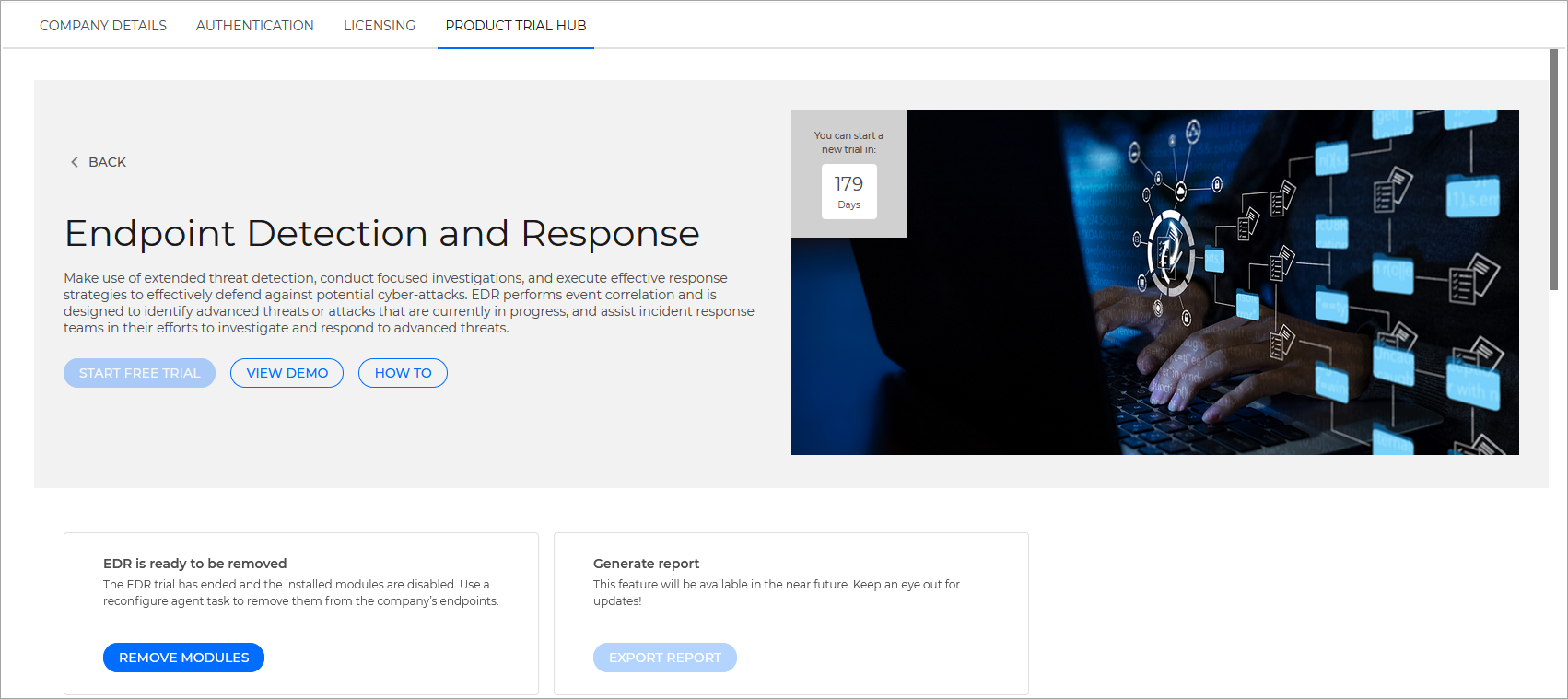Click the 'EDR is ready to be removed' title
The width and height of the screenshot is (1568, 699).
point(194,564)
